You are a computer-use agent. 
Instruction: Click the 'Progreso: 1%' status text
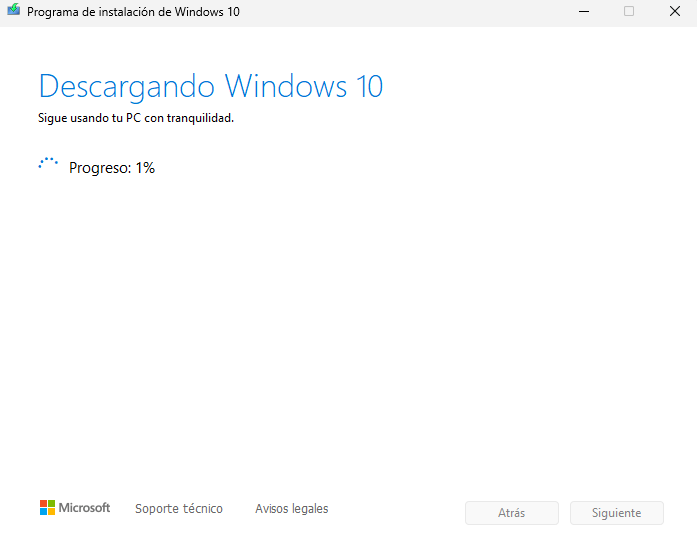pos(111,168)
